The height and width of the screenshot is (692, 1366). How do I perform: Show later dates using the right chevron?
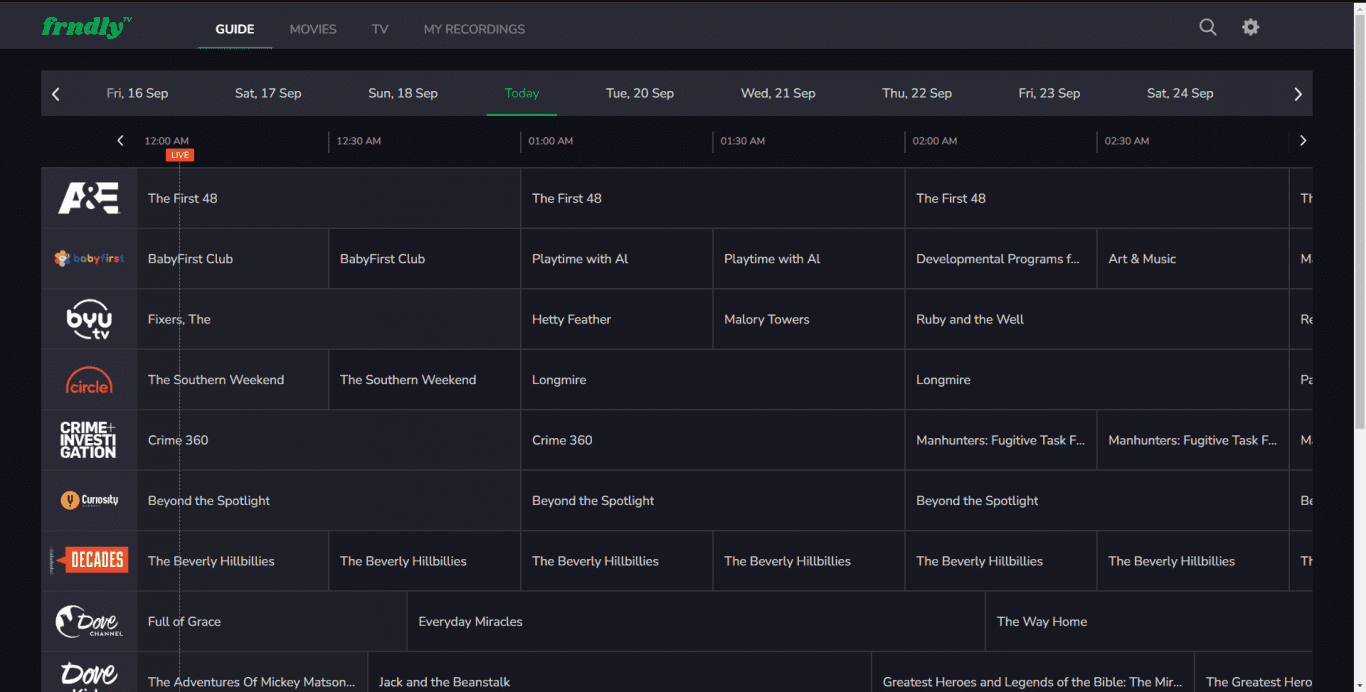pos(1298,93)
